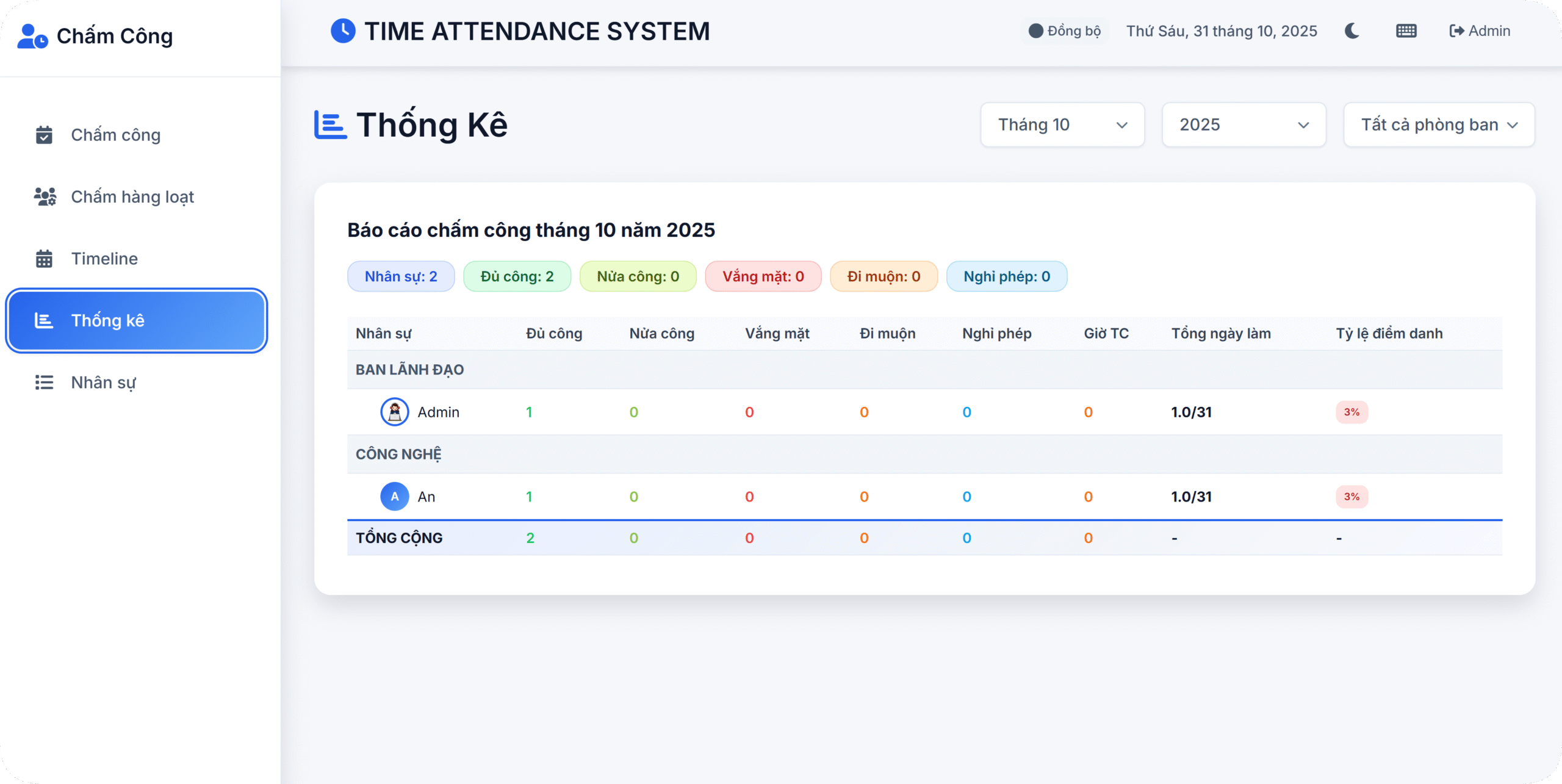Click the Đủ công: 2 badge
1562x784 pixels.
coord(517,277)
